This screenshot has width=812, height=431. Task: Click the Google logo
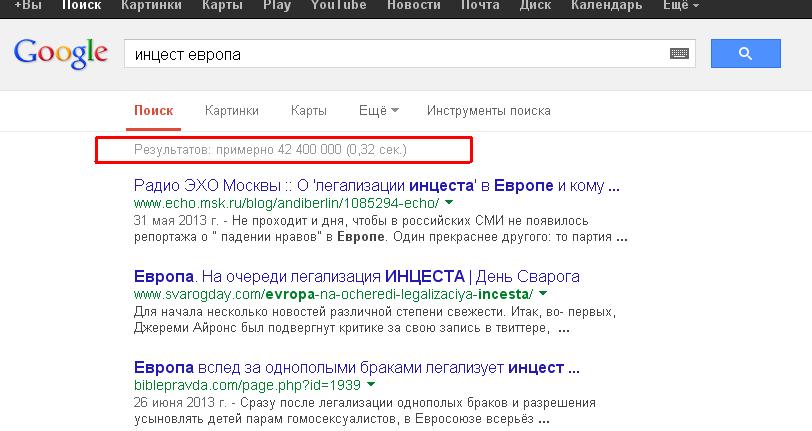pos(60,53)
